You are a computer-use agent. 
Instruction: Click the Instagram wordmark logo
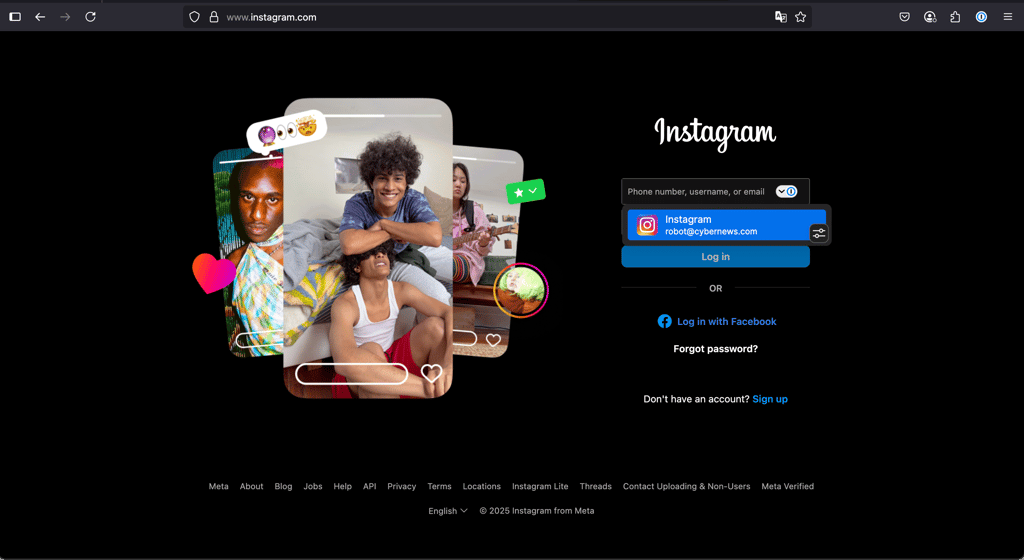pyautogui.click(x=715, y=133)
